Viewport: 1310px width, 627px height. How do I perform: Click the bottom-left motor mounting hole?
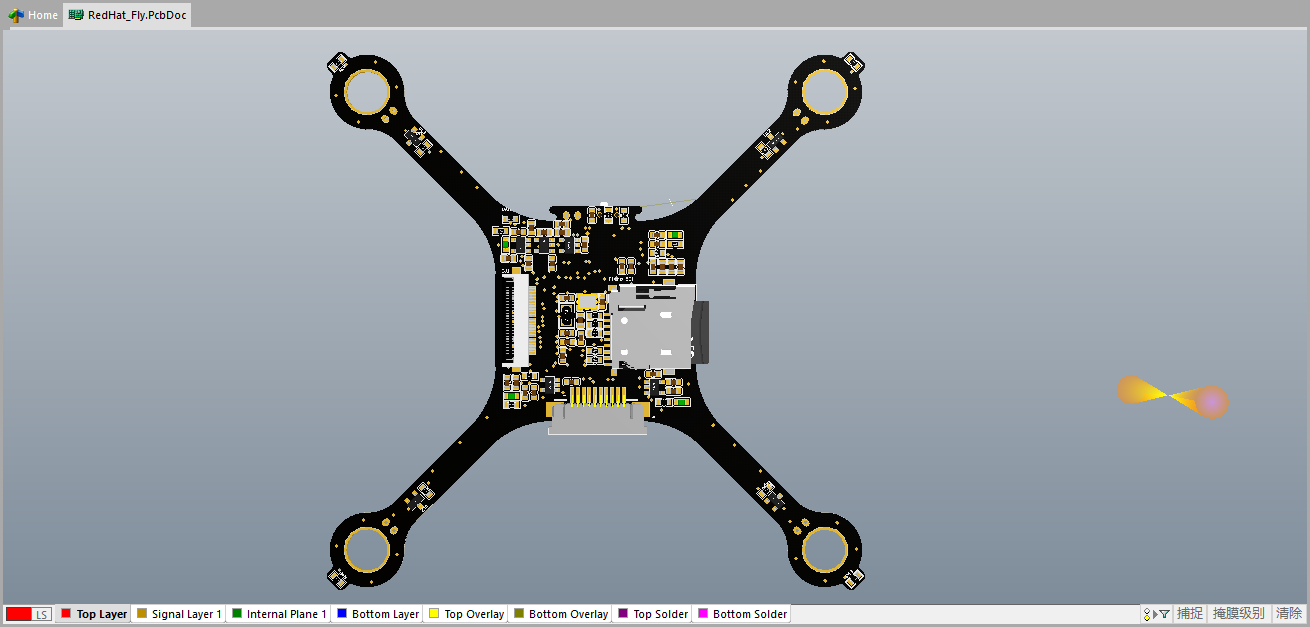[x=367, y=548]
